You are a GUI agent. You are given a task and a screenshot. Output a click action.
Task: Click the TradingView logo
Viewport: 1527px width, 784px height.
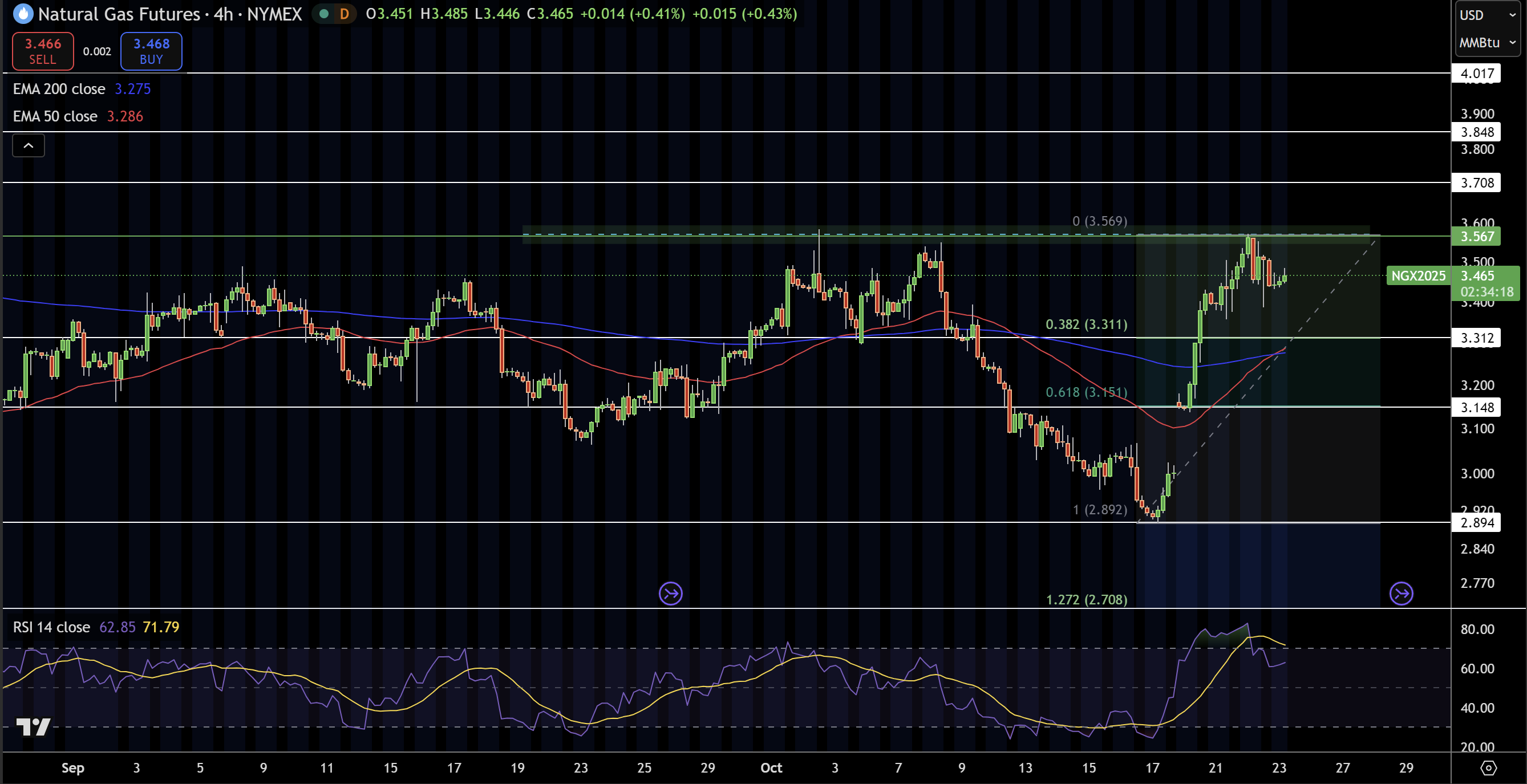[x=33, y=726]
